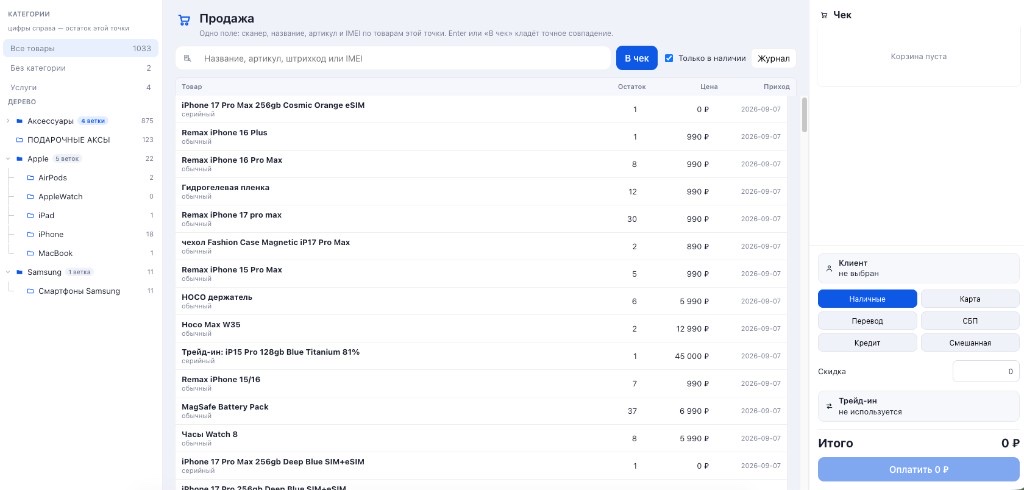Viewport: 1024px width, 490px height.
Task: Open the Журнал button
Action: point(773,58)
